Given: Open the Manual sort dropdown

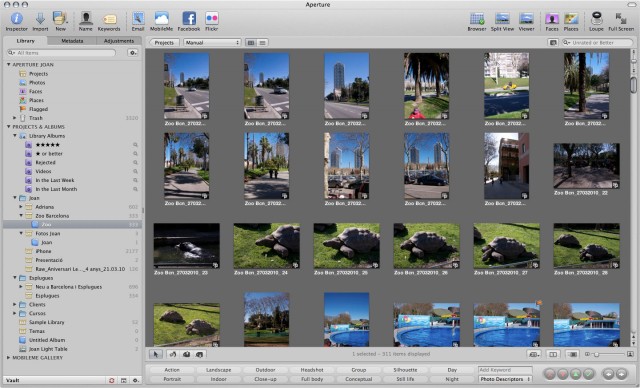Looking at the screenshot, I should click(x=212, y=42).
